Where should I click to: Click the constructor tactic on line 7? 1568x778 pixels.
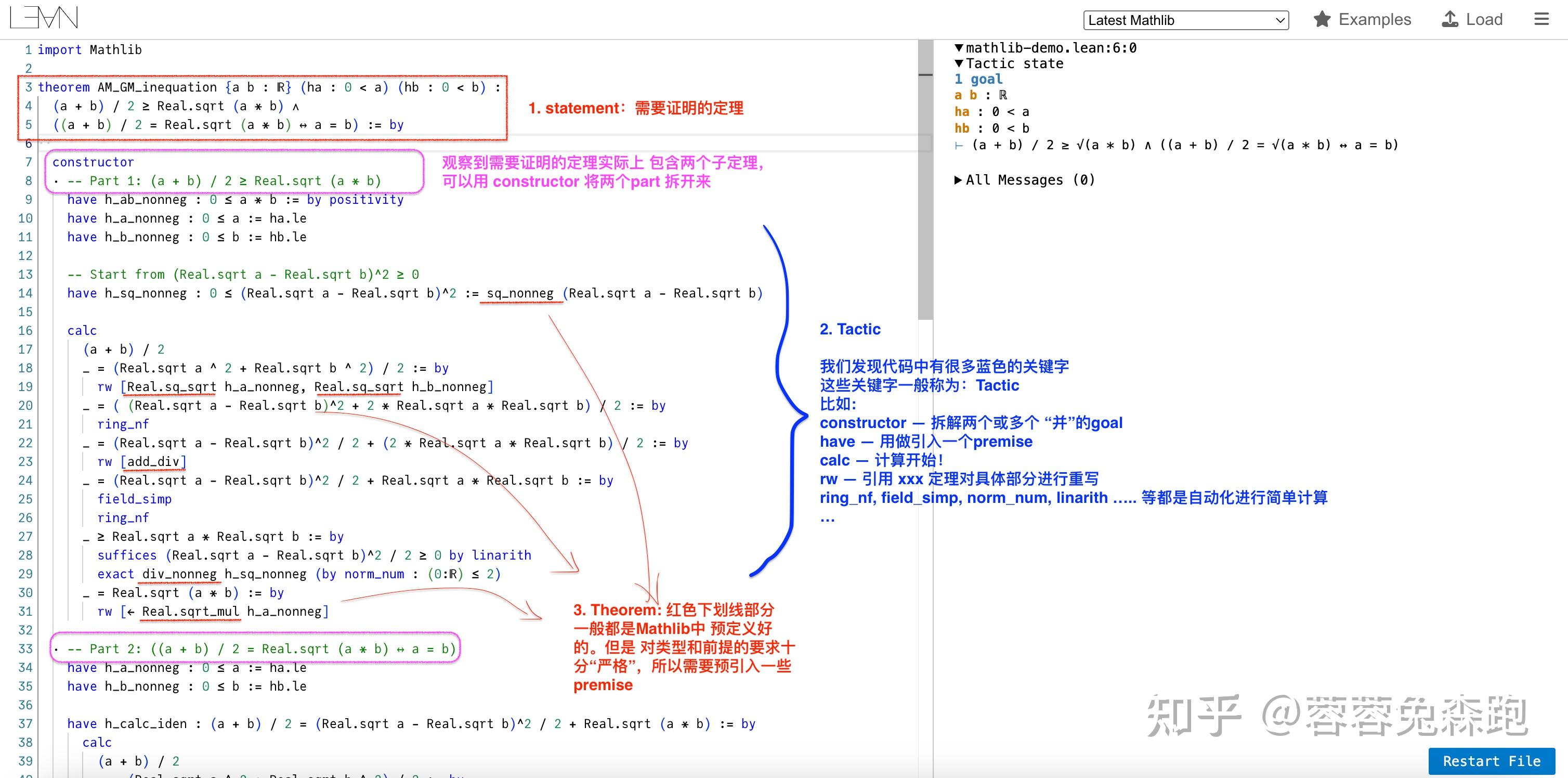pos(93,162)
